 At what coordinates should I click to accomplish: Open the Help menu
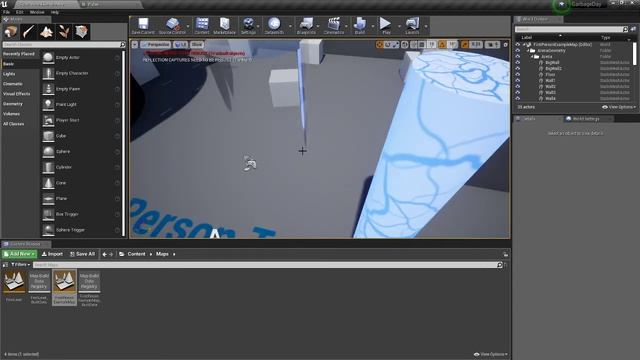point(55,12)
